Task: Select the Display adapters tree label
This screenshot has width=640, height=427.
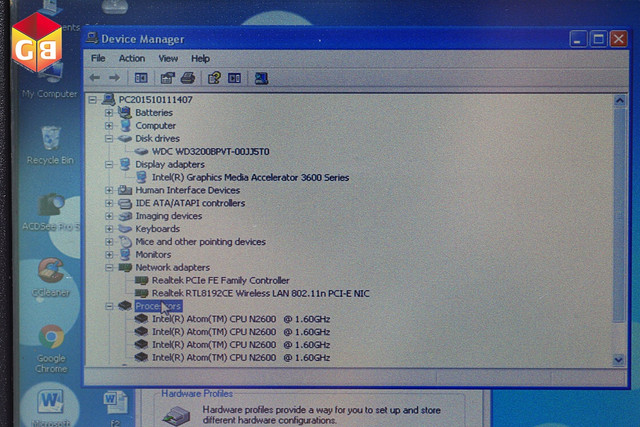Action: point(170,165)
